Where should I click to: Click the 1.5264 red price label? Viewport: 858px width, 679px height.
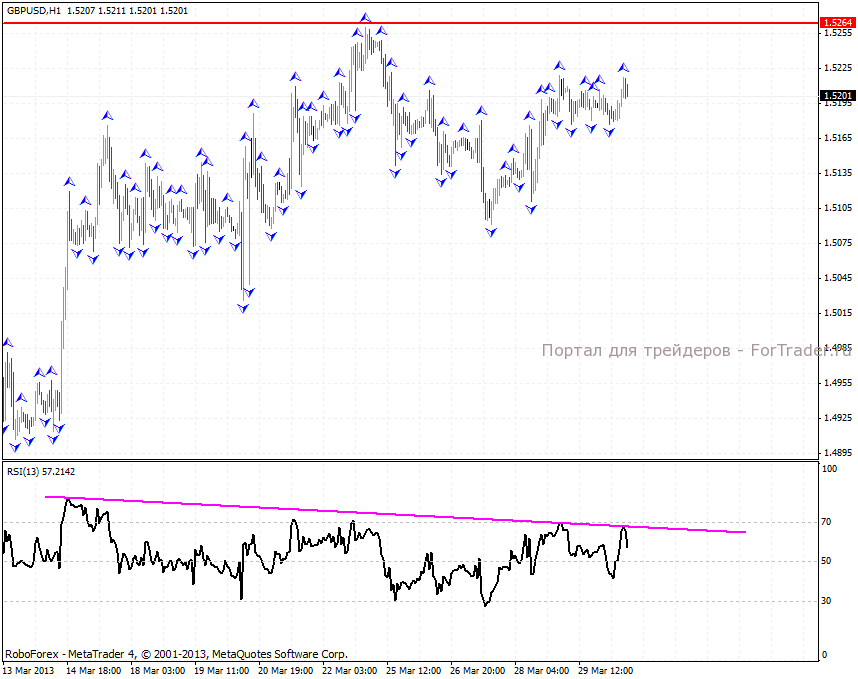835,22
